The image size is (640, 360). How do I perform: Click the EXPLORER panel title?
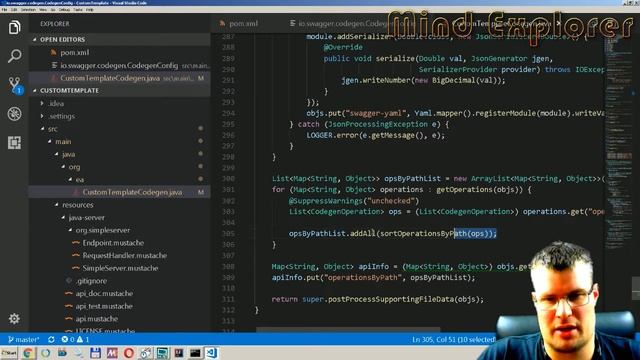(x=55, y=24)
